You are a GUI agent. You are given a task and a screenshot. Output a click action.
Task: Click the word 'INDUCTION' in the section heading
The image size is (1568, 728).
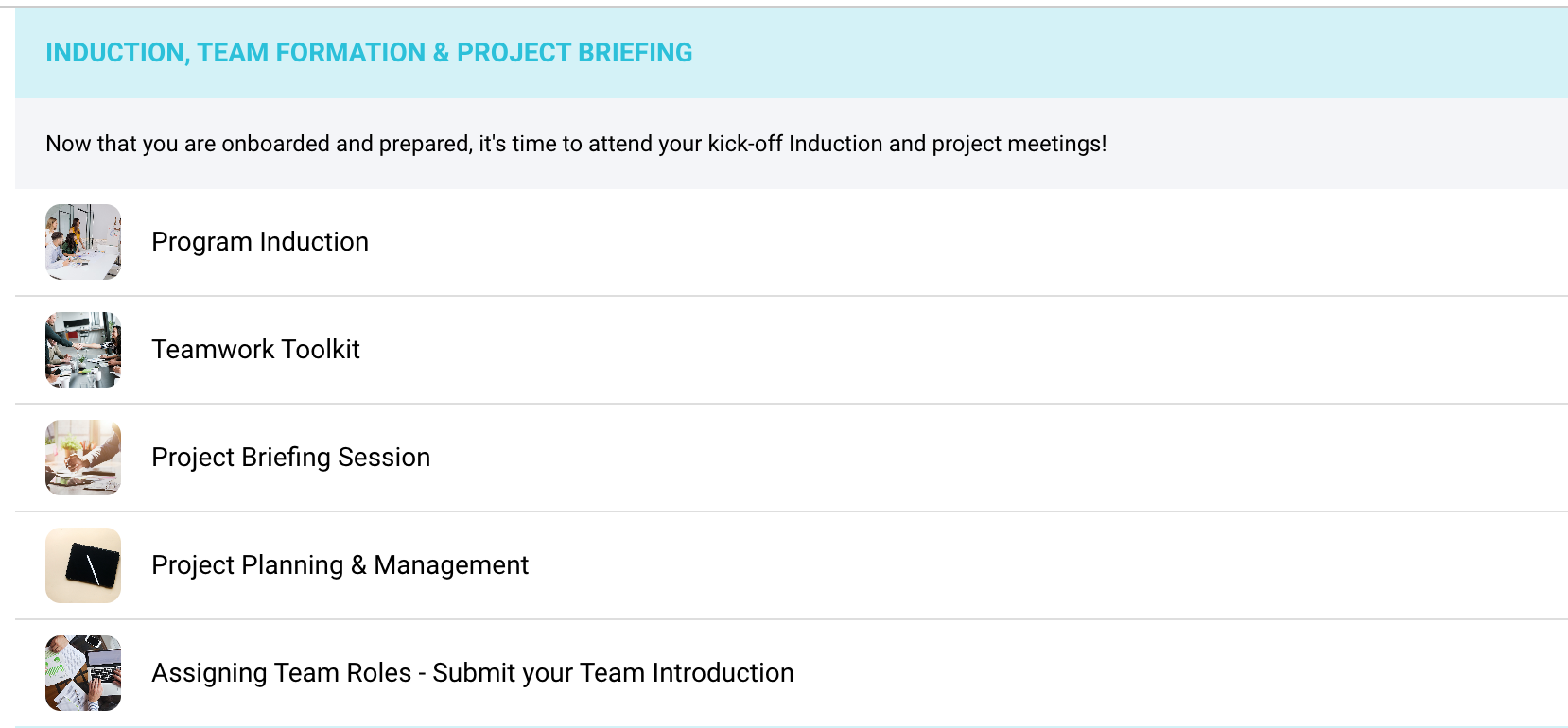(x=115, y=53)
